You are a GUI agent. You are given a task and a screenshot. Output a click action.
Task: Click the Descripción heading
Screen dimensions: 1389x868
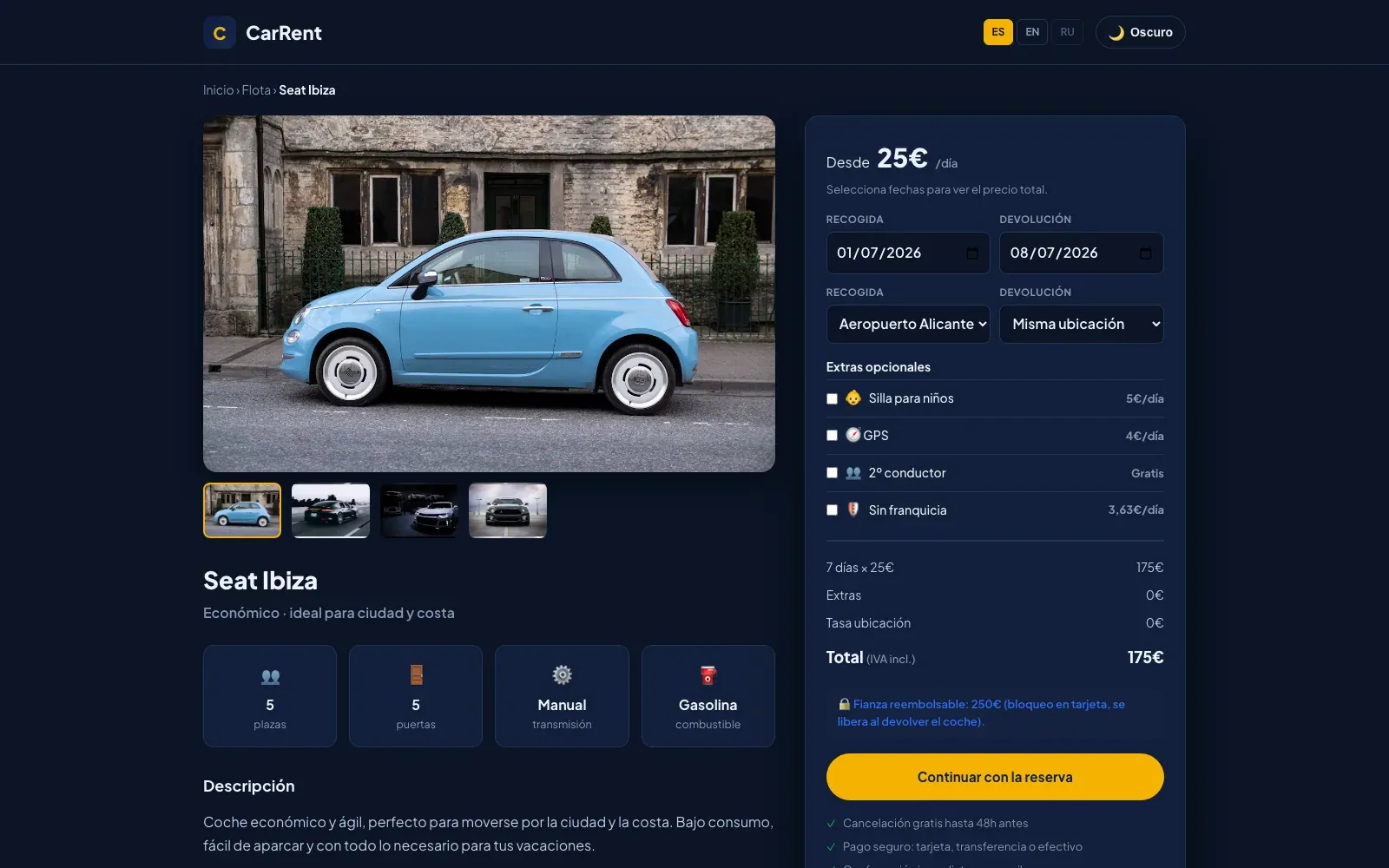pyautogui.click(x=249, y=786)
